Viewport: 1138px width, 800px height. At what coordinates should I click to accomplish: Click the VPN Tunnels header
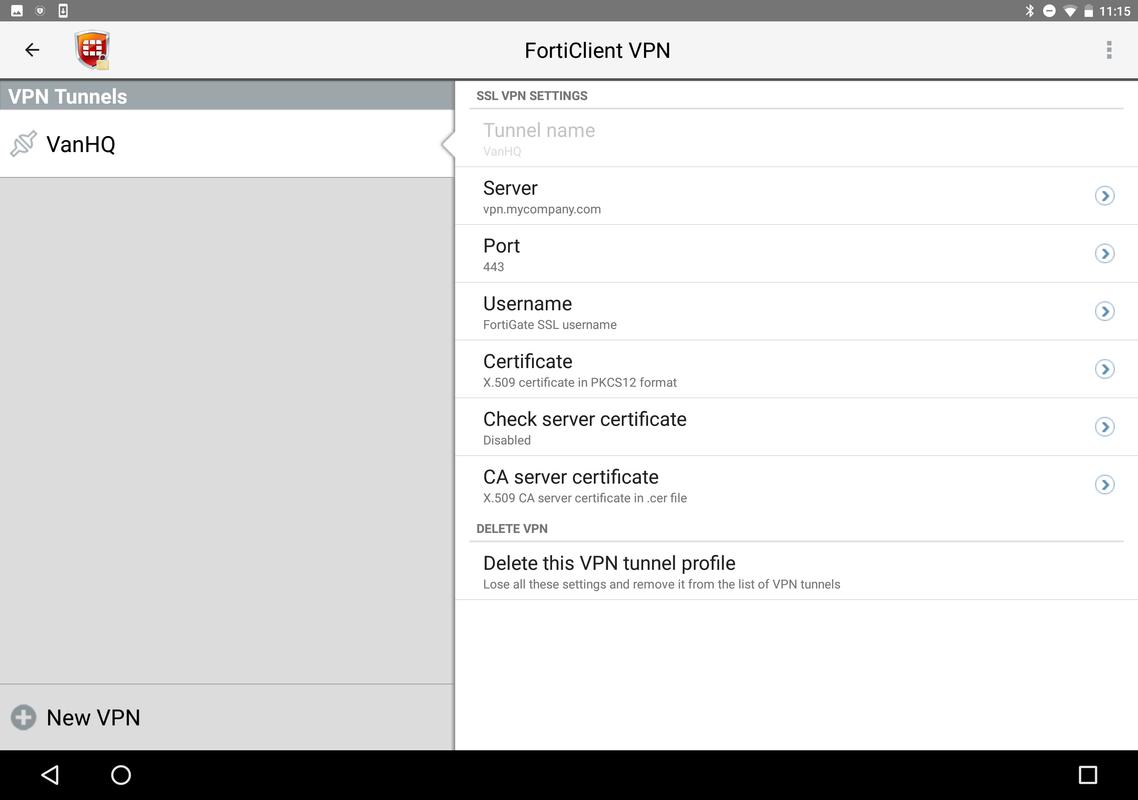227,96
